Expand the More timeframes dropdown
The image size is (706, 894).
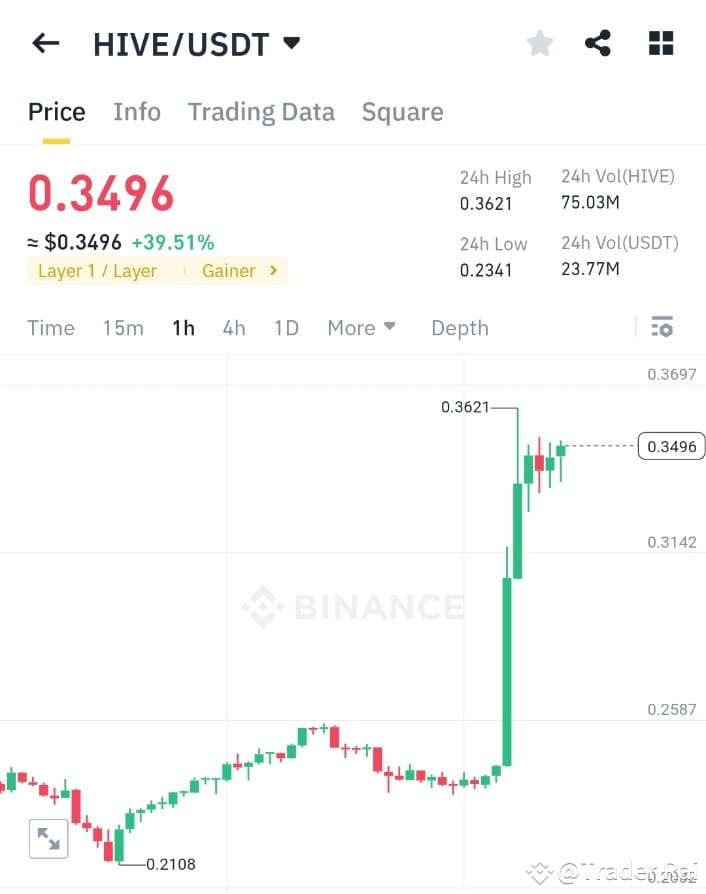tap(361, 327)
